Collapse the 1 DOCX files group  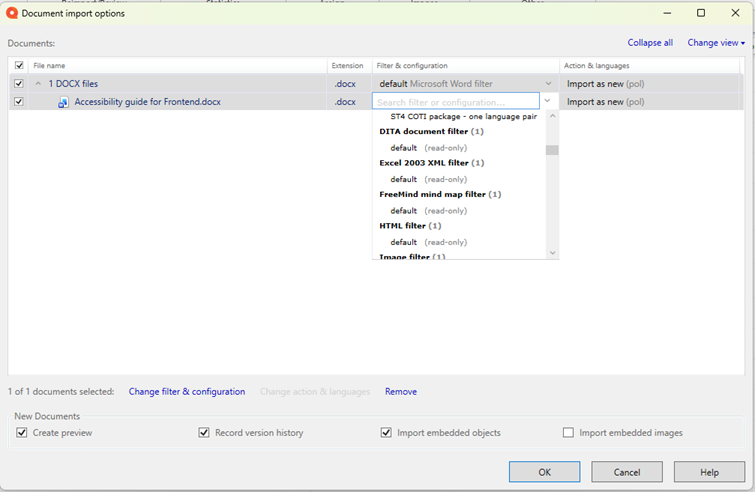(x=38, y=84)
